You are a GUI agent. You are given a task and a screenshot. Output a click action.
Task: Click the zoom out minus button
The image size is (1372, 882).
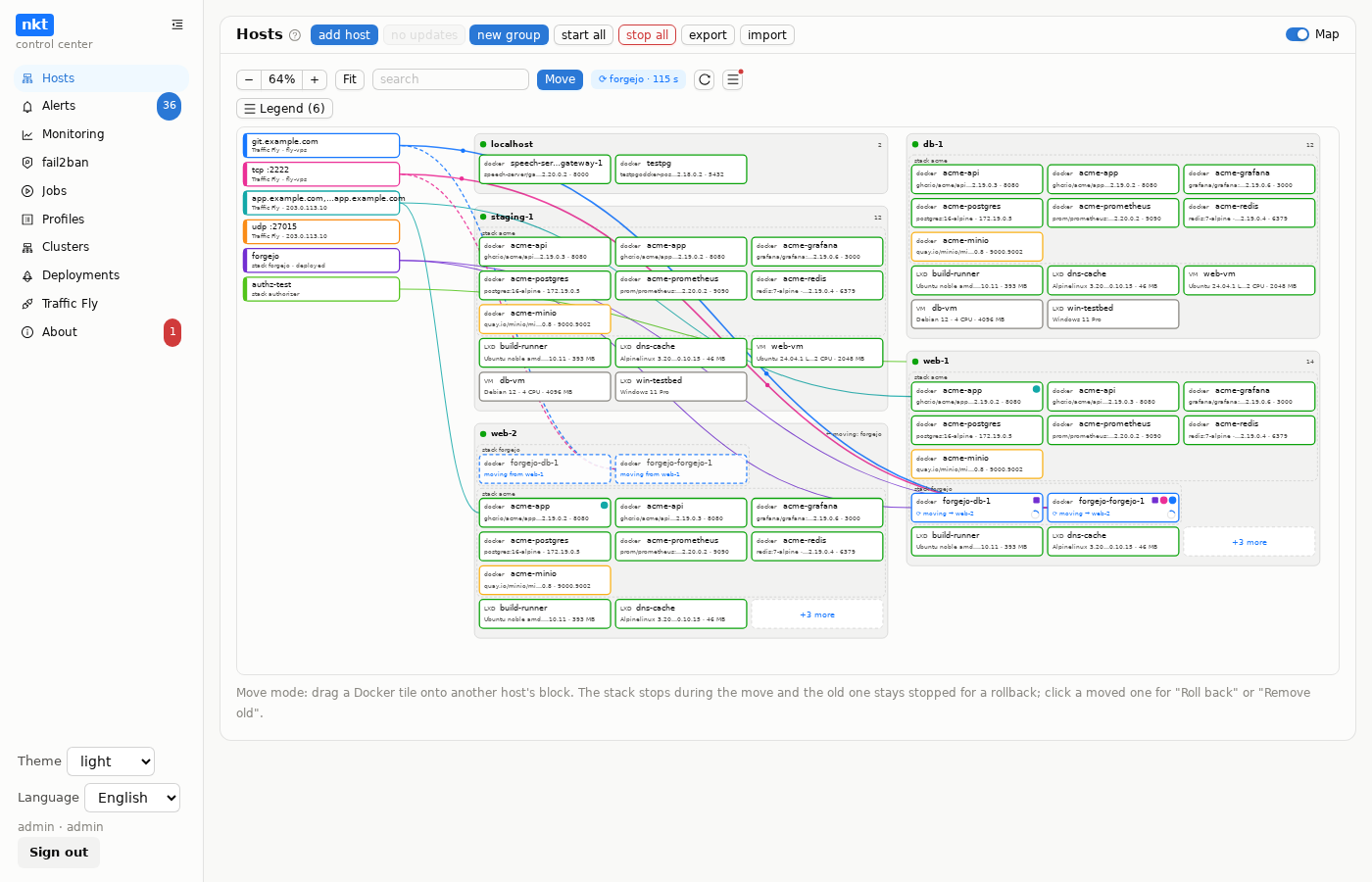click(249, 79)
